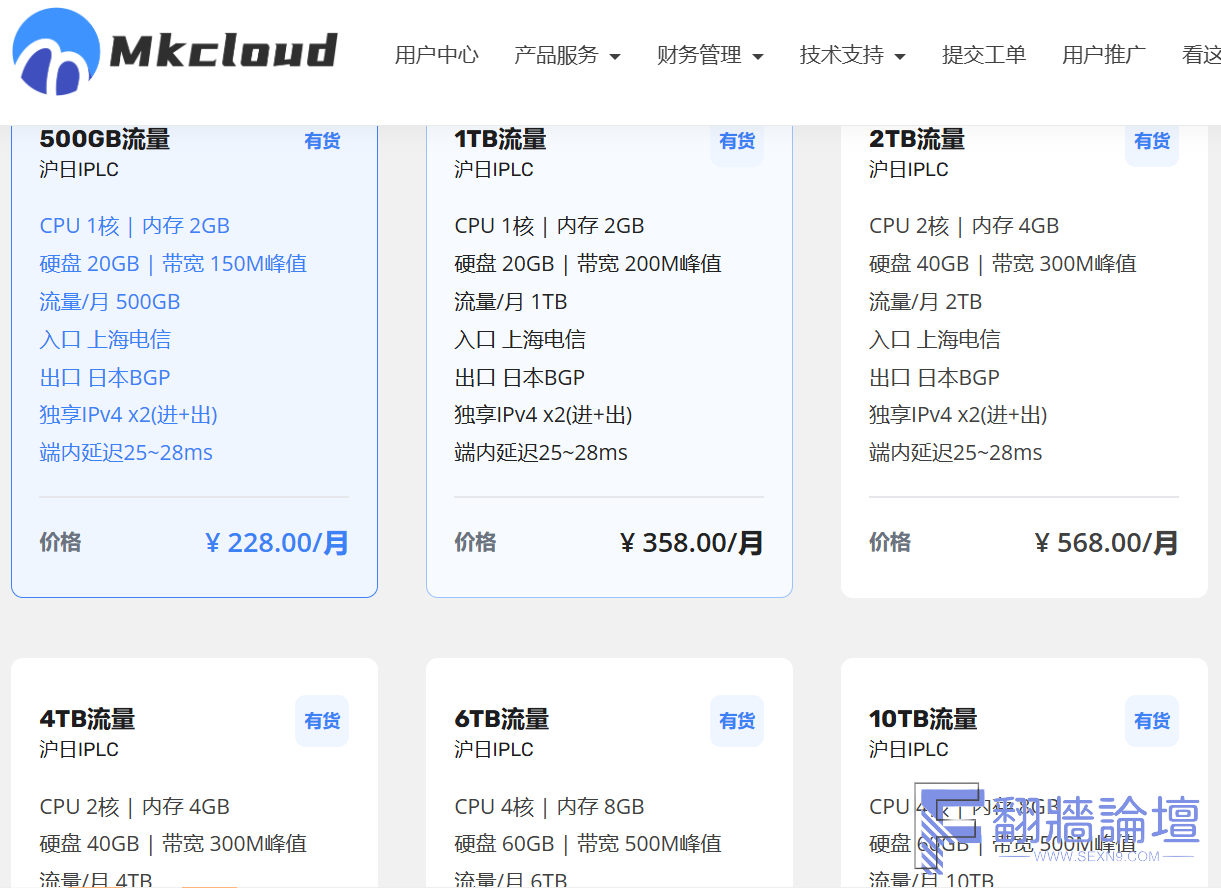Click the ¥358.00/月 price
This screenshot has width=1221, height=888.
(692, 543)
